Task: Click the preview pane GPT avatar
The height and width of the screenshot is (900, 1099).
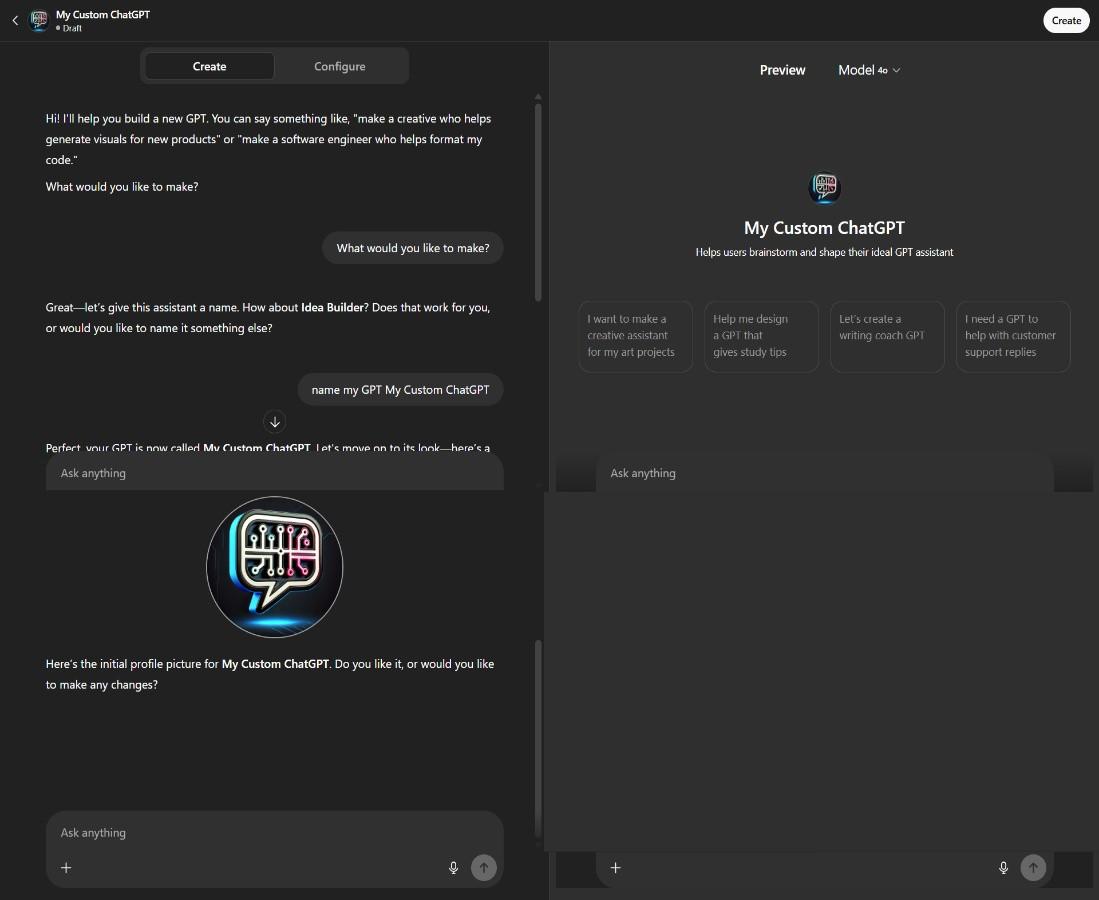Action: tap(824, 188)
